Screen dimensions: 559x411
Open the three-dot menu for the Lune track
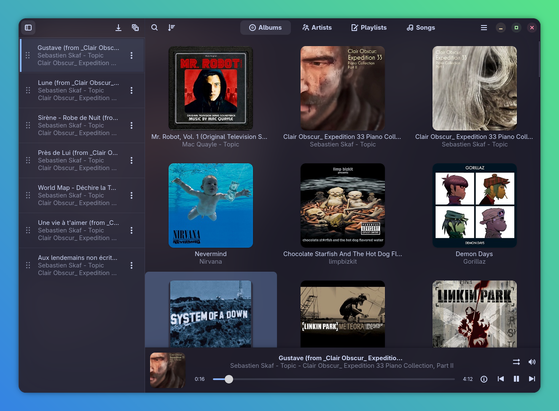point(132,90)
